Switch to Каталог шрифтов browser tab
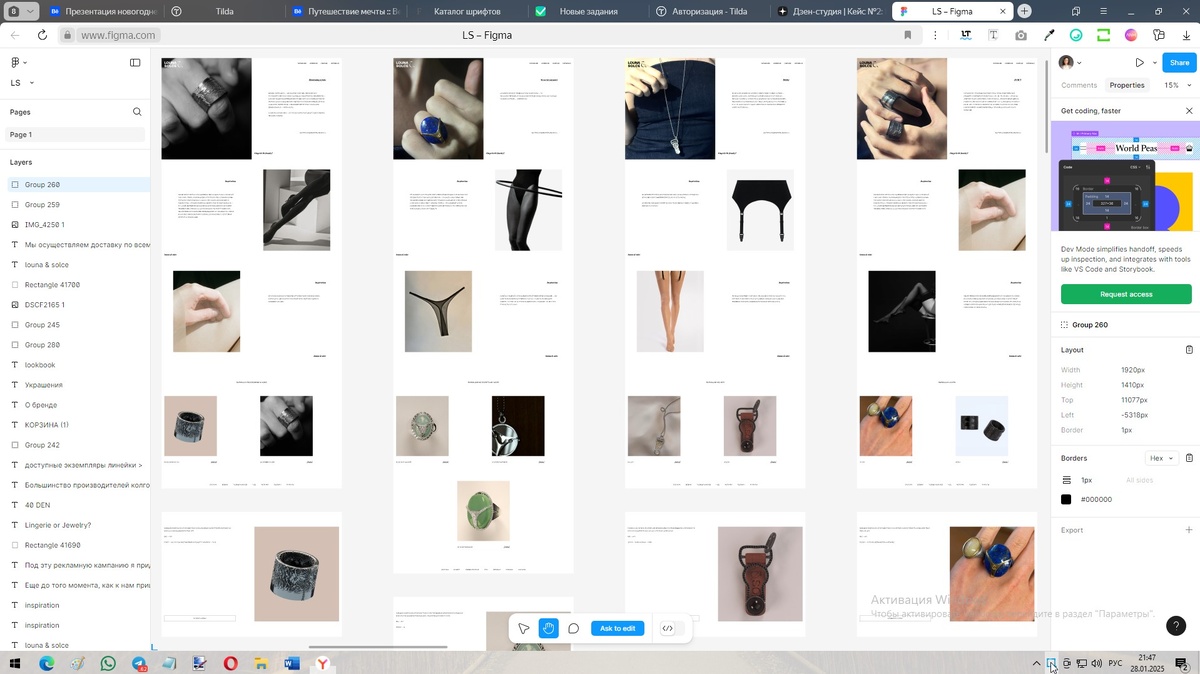This screenshot has width=1200, height=674. (x=467, y=11)
